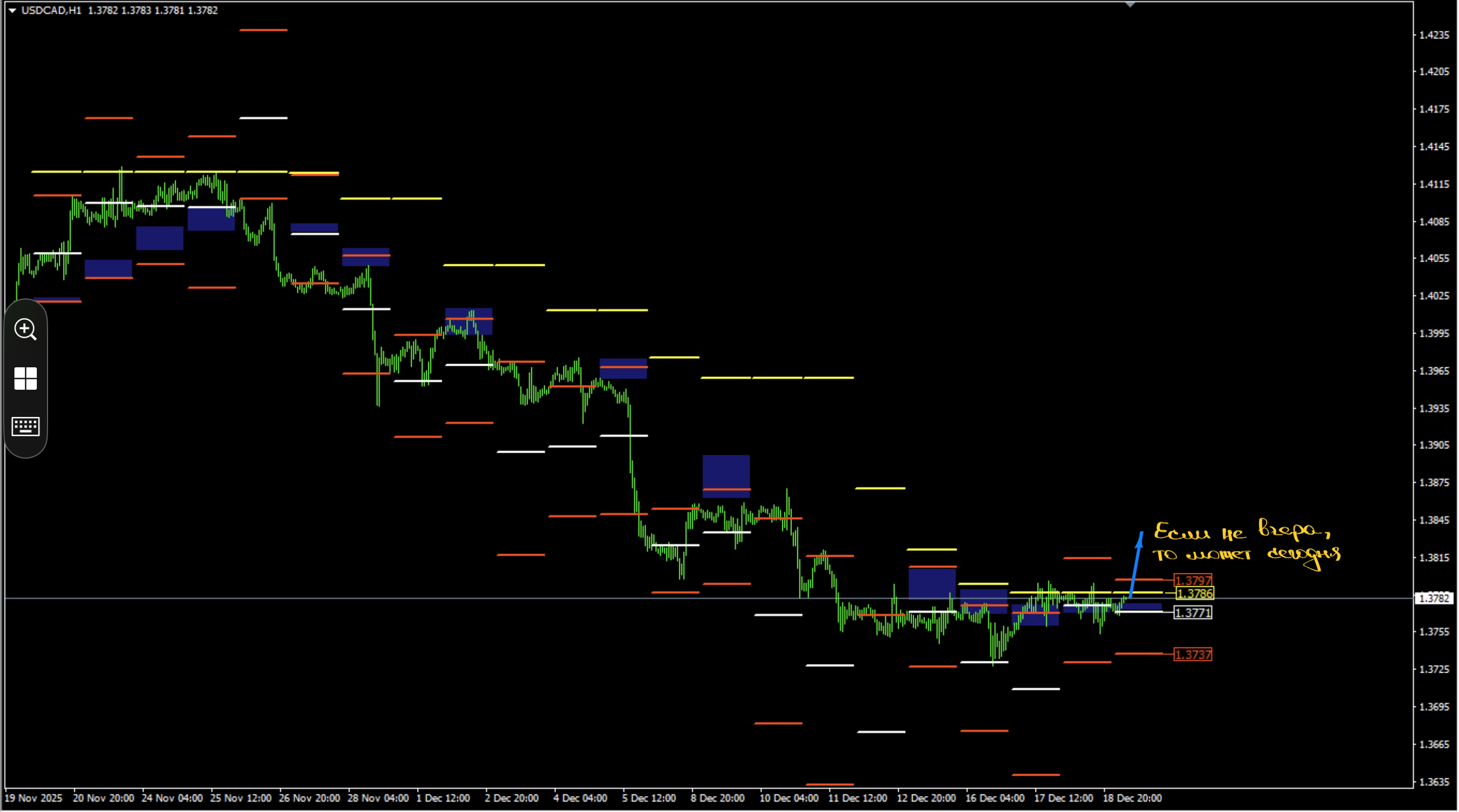
Task: Click the current price 1.3782 axis tag
Action: (1434, 598)
